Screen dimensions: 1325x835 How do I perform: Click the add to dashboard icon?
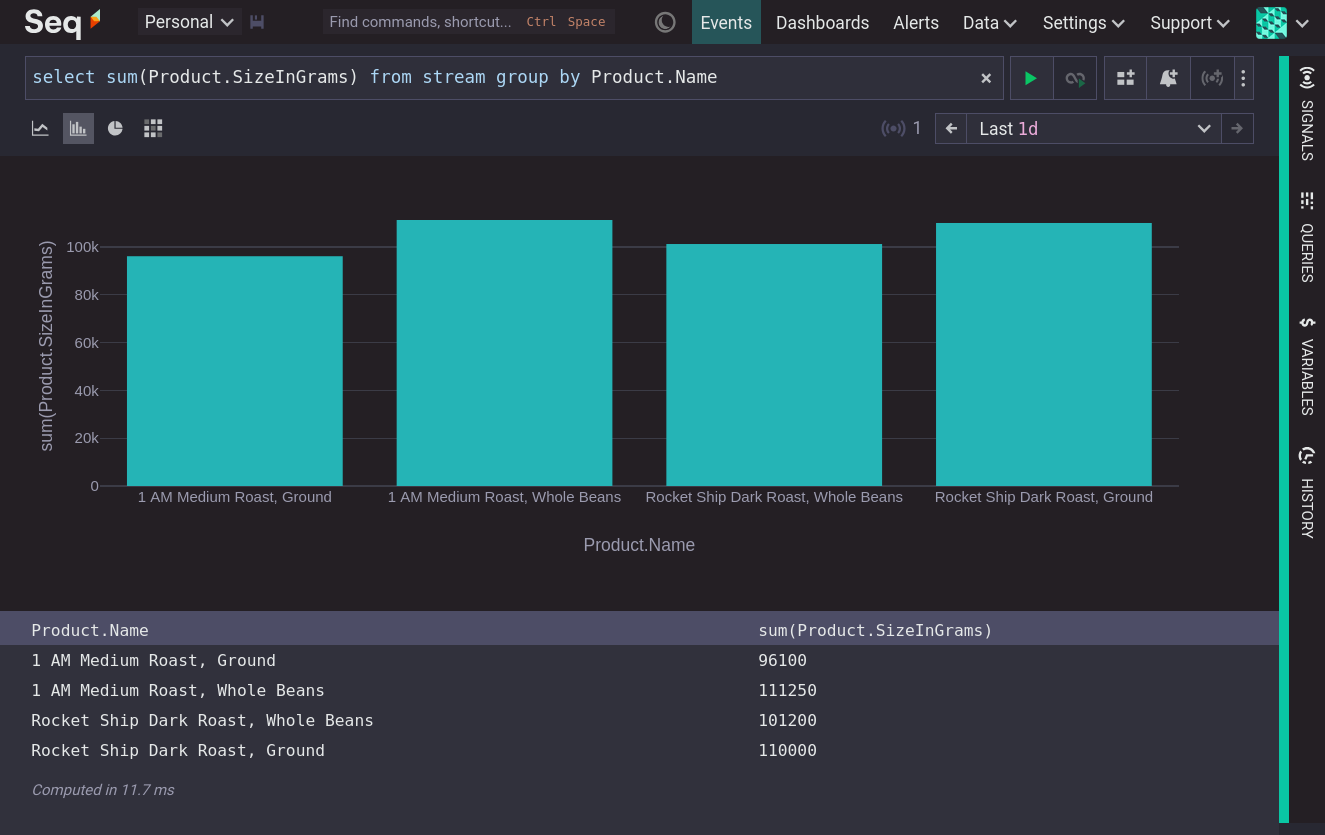point(1126,78)
